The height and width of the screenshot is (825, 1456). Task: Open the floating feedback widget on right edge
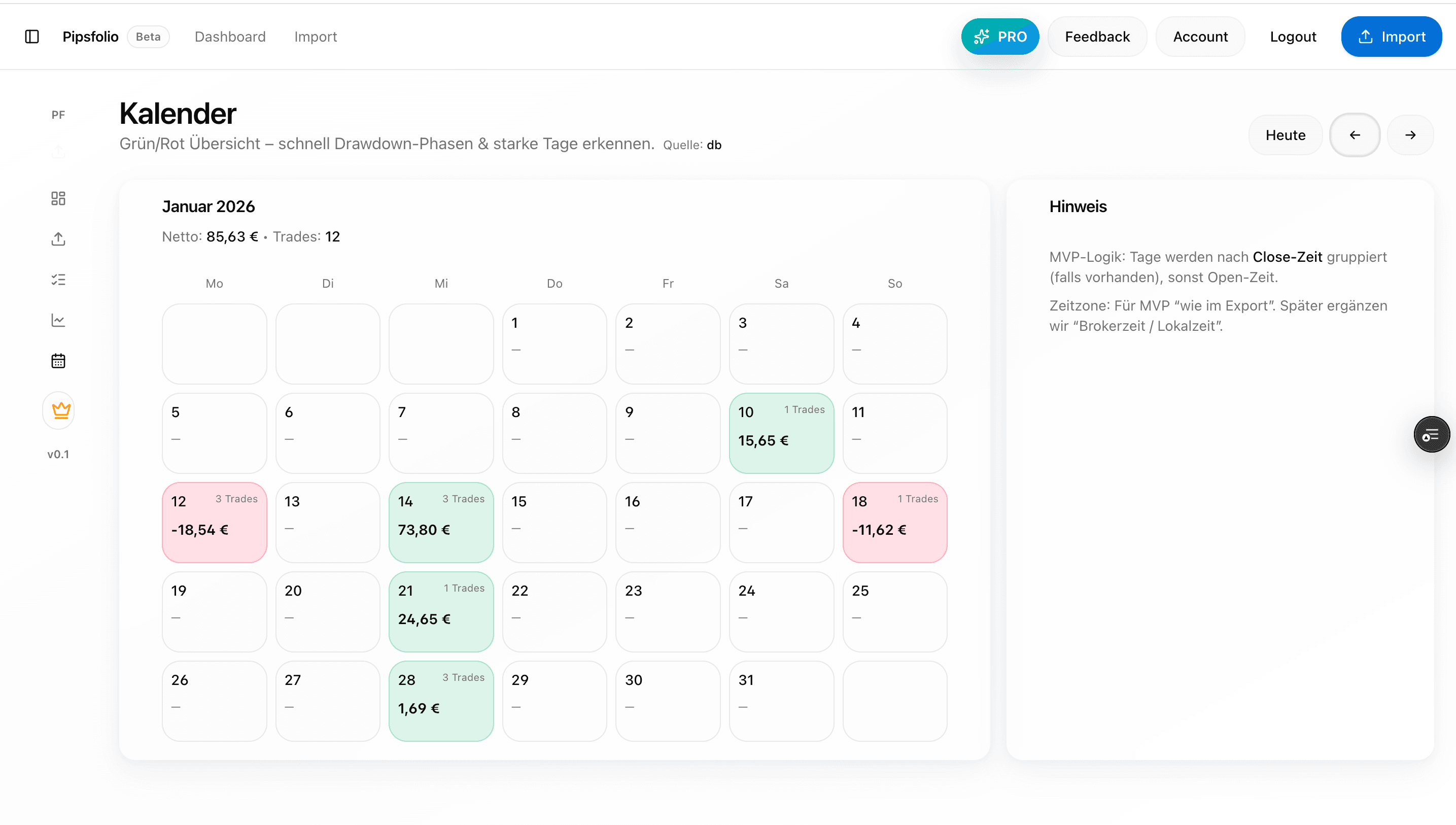(1431, 434)
